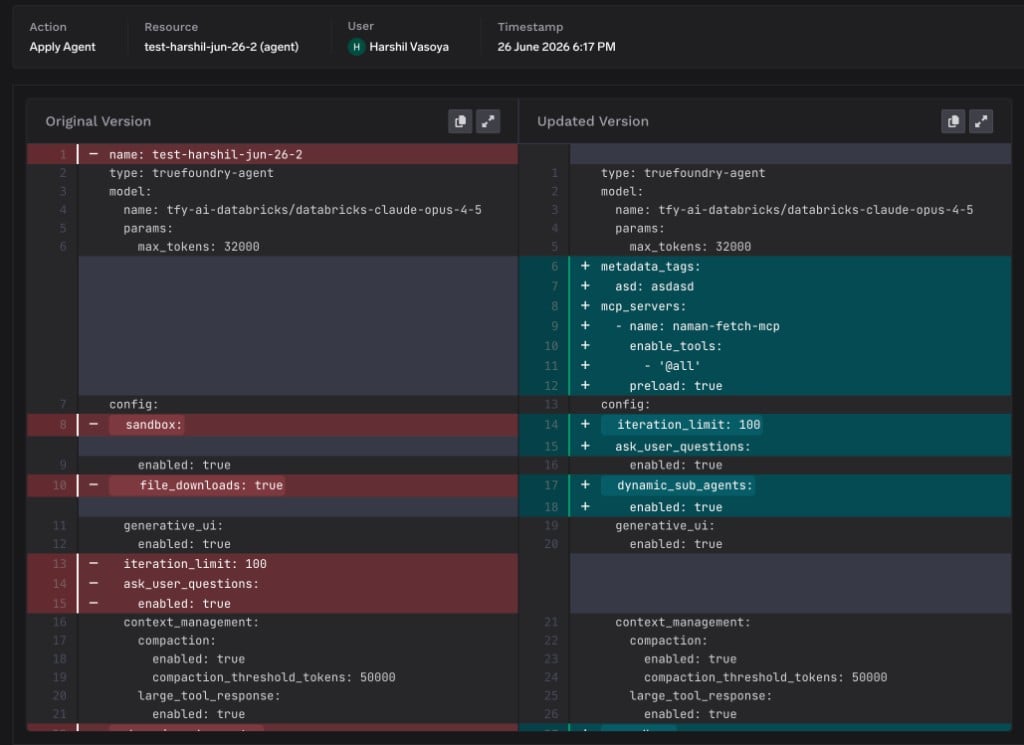Click the Harshil Vasoya user avatar
This screenshot has height=745, width=1024.
[x=356, y=47]
